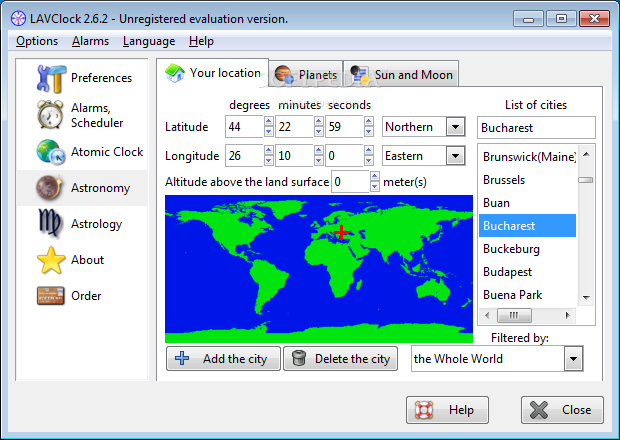The image size is (620, 440).
Task: Select Brunswick(Maine) in the city list
Action: [x=527, y=157]
